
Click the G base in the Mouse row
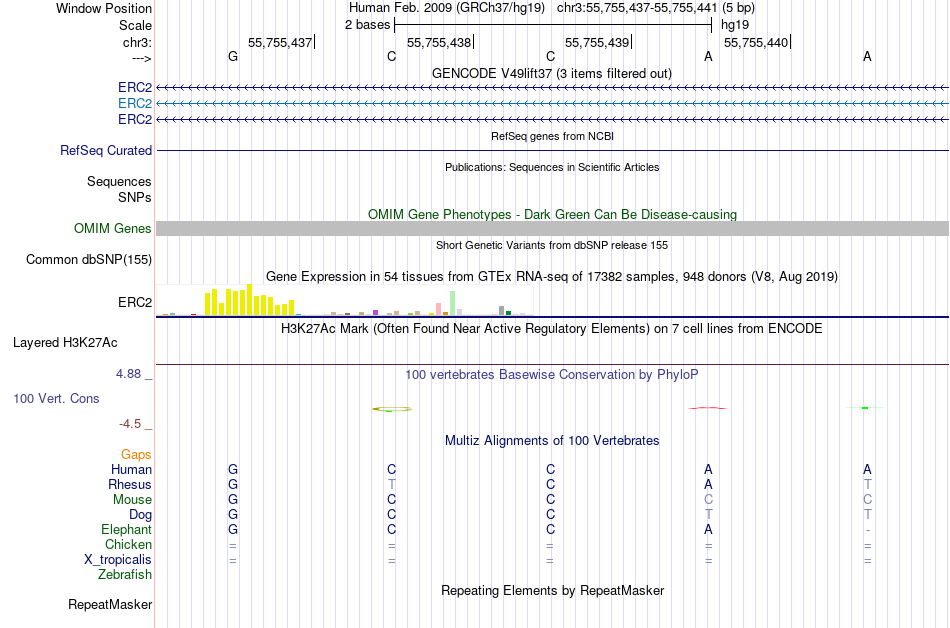pos(233,500)
